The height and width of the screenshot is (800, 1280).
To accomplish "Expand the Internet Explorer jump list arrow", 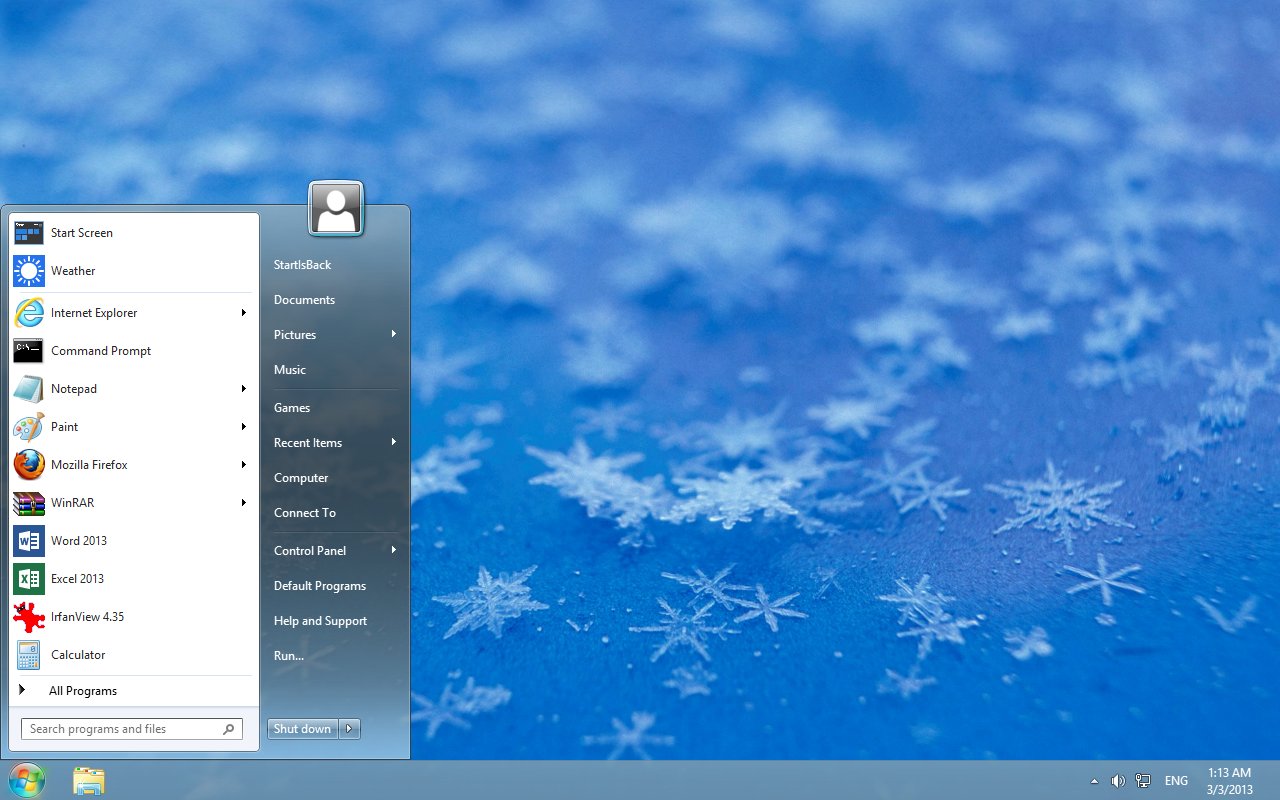I will pos(243,313).
